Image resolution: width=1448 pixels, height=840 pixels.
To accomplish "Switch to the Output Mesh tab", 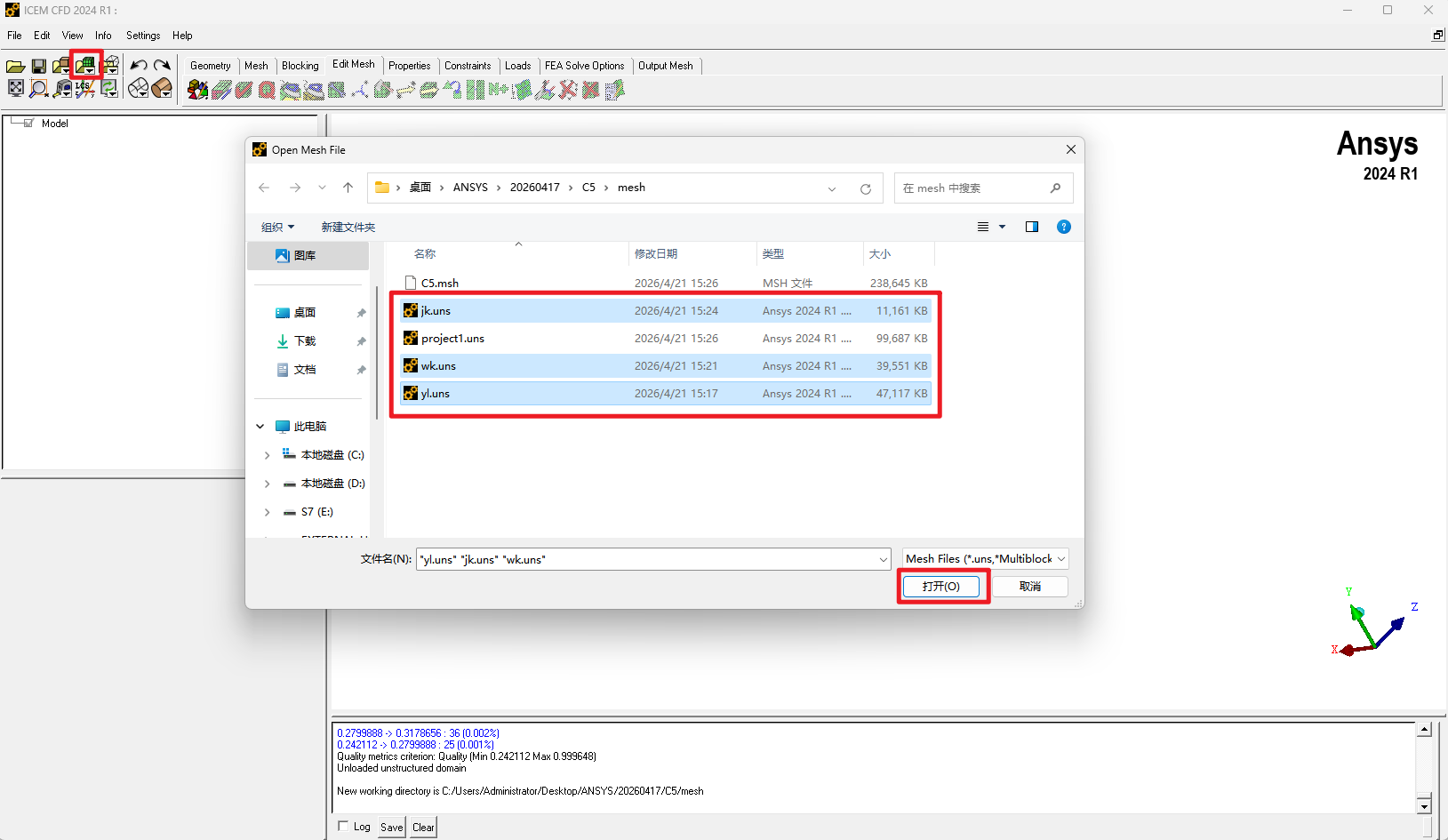I will tap(665, 66).
